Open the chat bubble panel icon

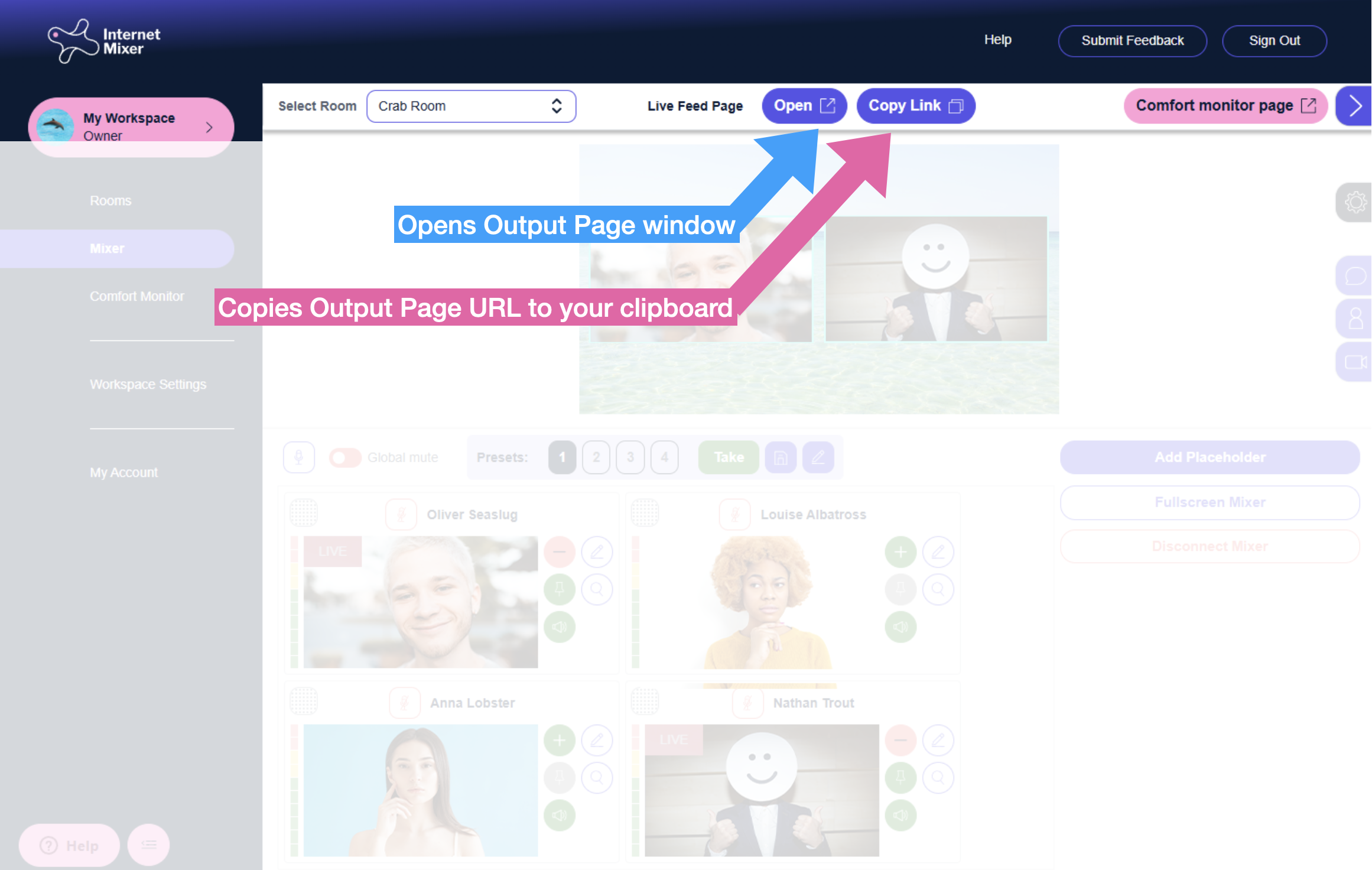coord(1355,276)
